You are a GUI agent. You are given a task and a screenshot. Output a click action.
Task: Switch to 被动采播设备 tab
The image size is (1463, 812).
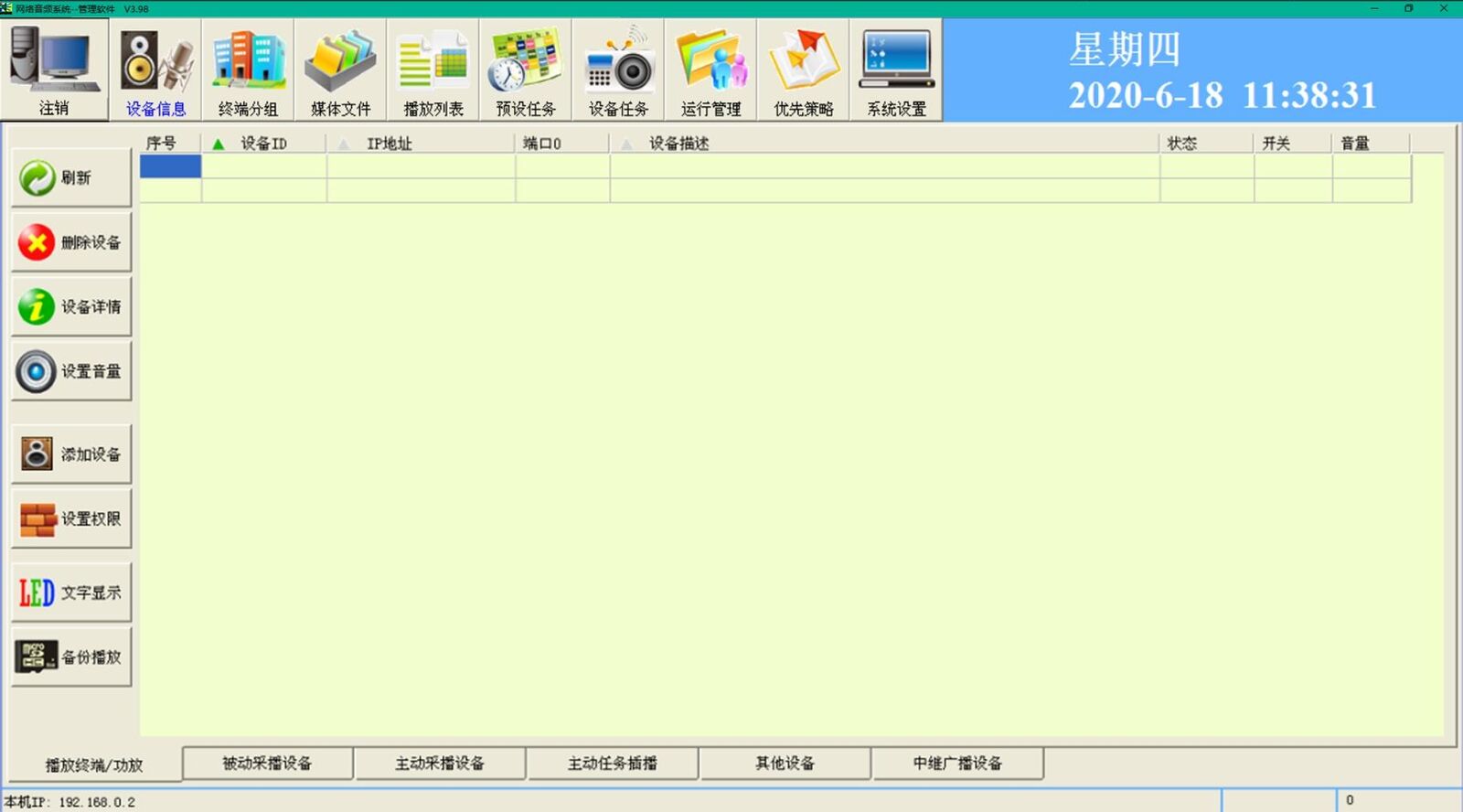[268, 763]
